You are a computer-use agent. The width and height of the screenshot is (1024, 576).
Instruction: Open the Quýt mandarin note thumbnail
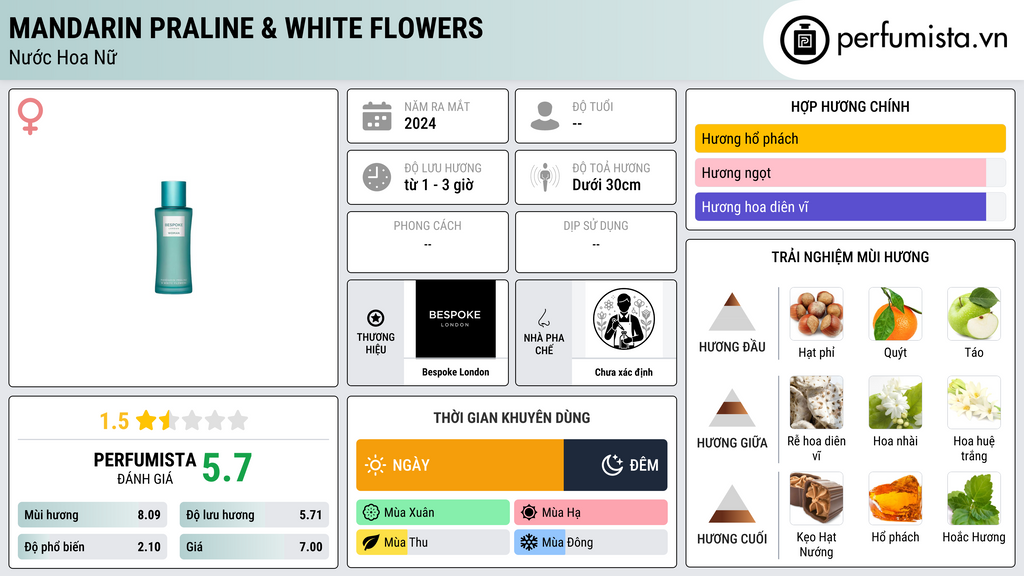coord(895,314)
